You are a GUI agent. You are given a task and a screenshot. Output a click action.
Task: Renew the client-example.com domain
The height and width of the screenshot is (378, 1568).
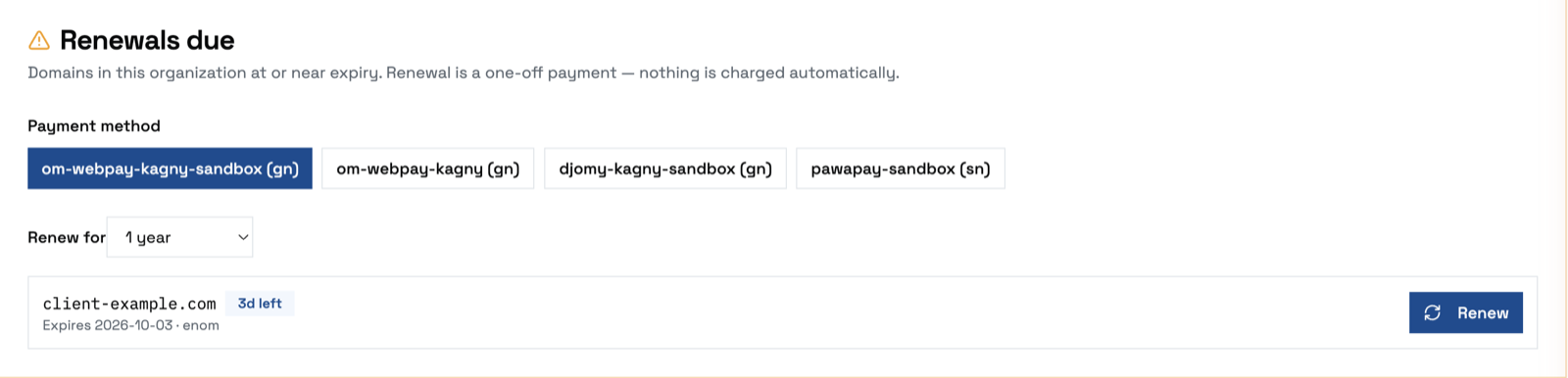(x=1466, y=312)
